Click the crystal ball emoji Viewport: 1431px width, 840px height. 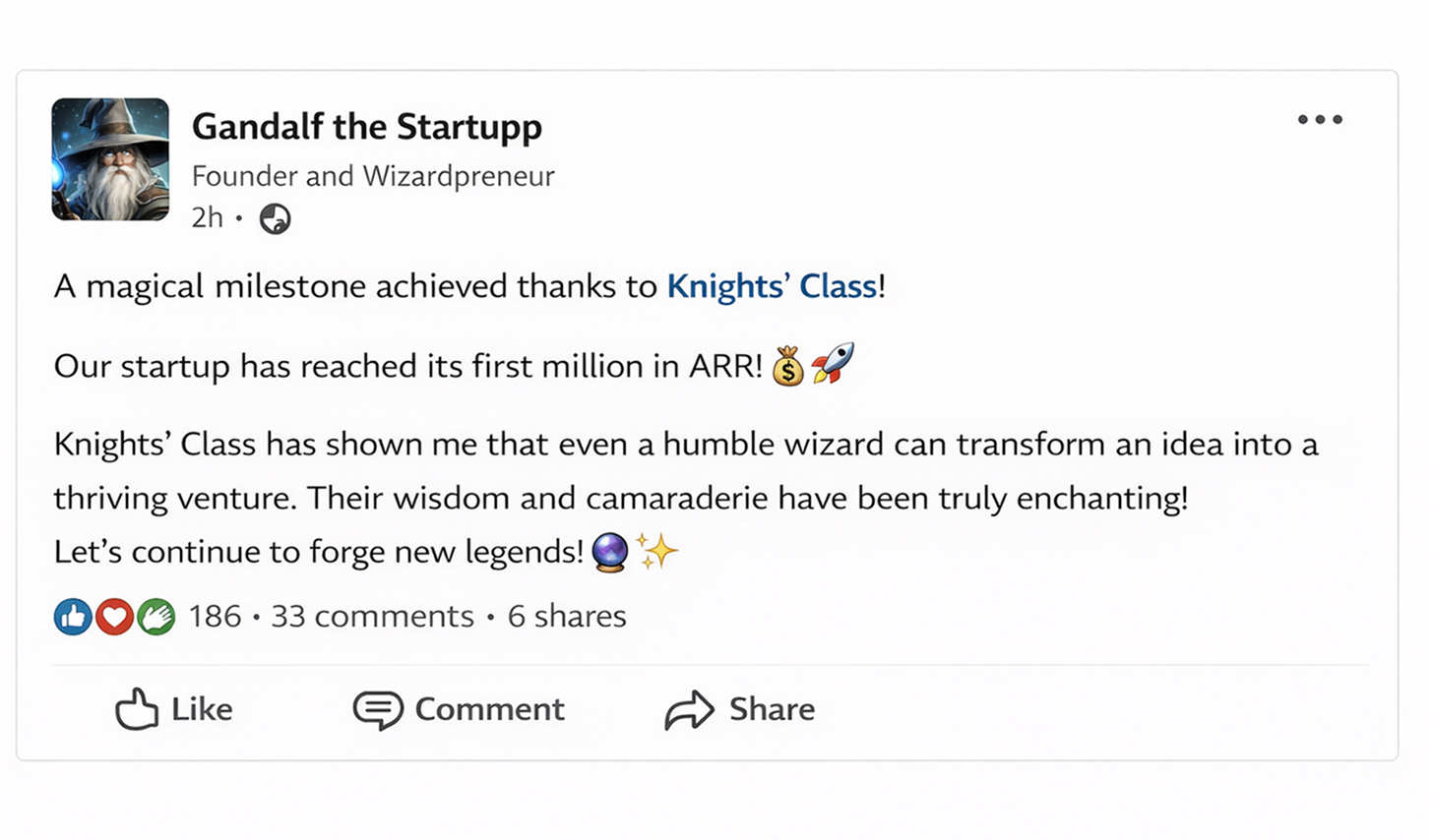click(x=611, y=552)
